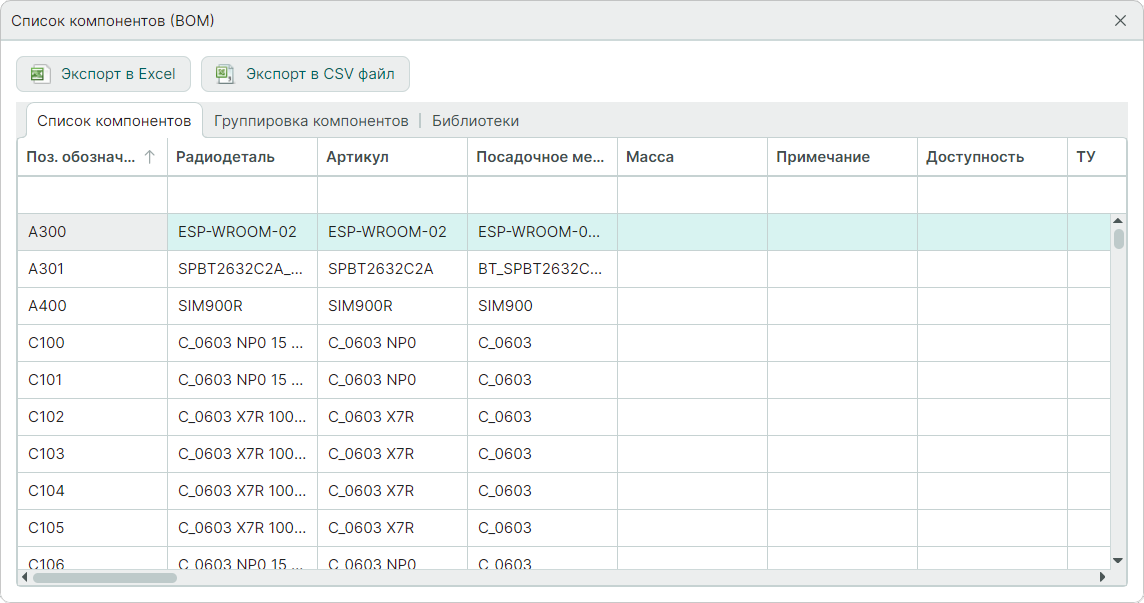Select row C100
The height and width of the screenshot is (603, 1144).
pos(564,343)
